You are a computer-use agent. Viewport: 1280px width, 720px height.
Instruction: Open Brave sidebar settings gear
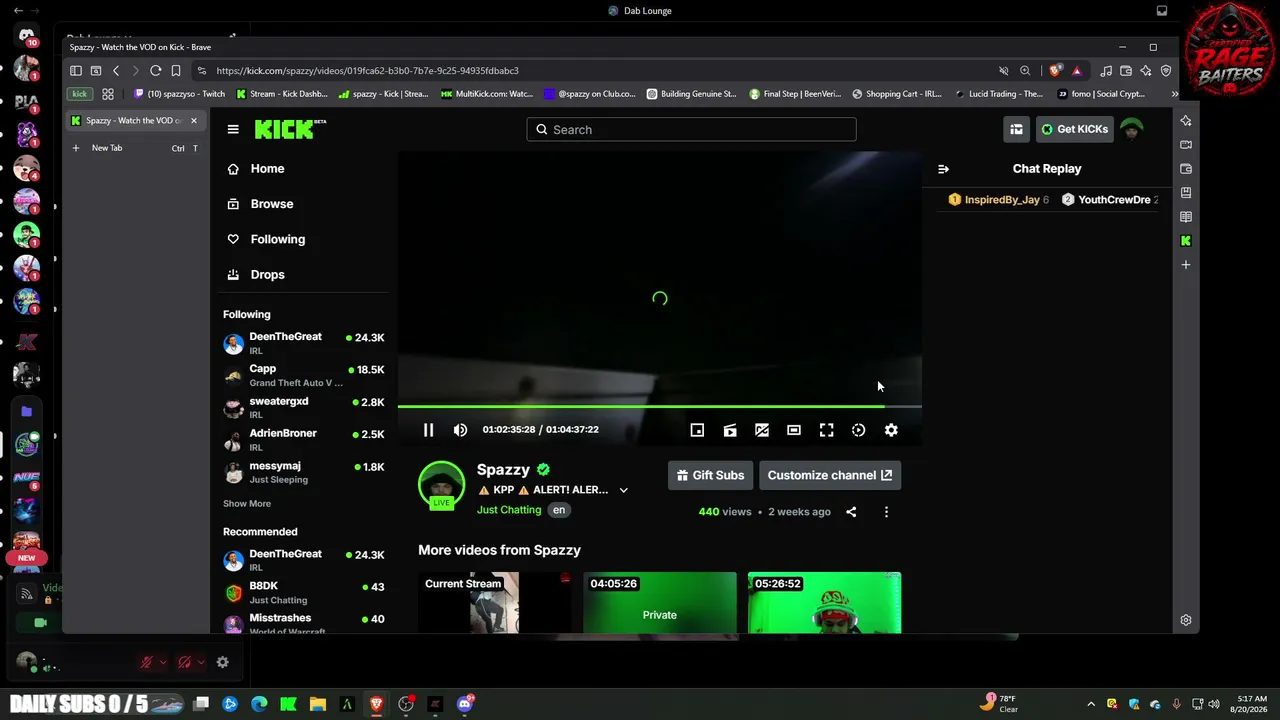pos(1186,620)
